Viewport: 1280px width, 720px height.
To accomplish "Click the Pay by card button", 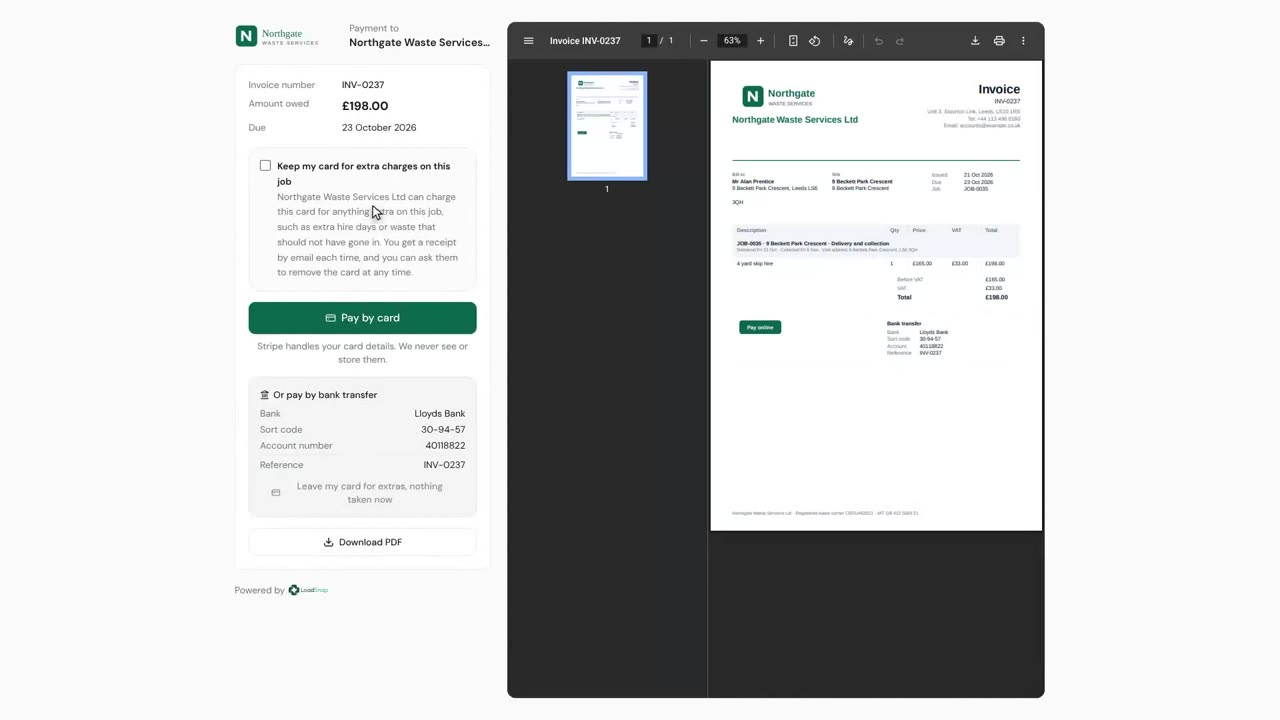I will [362, 318].
